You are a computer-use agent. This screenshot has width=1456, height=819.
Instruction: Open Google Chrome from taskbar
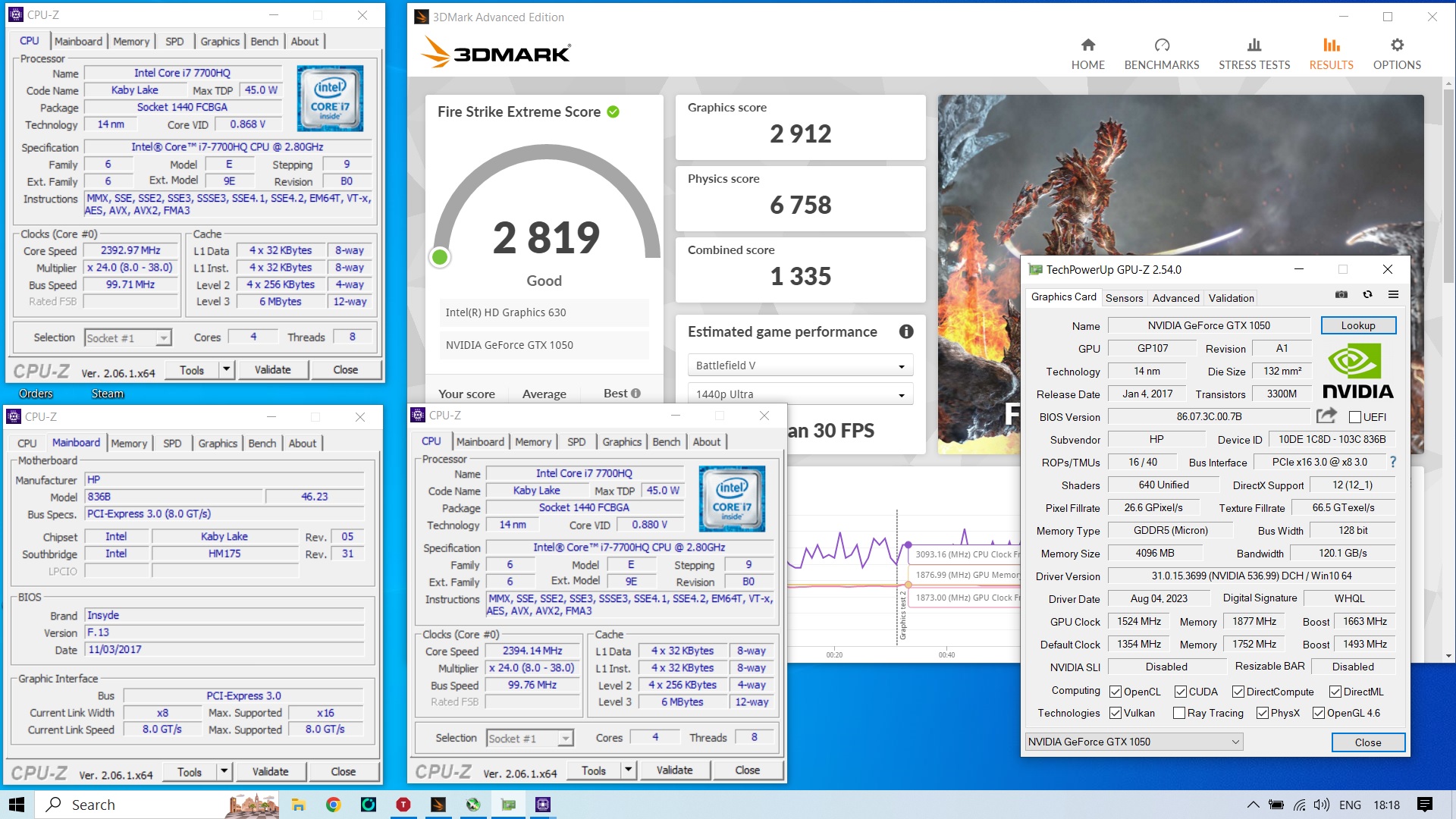point(333,805)
